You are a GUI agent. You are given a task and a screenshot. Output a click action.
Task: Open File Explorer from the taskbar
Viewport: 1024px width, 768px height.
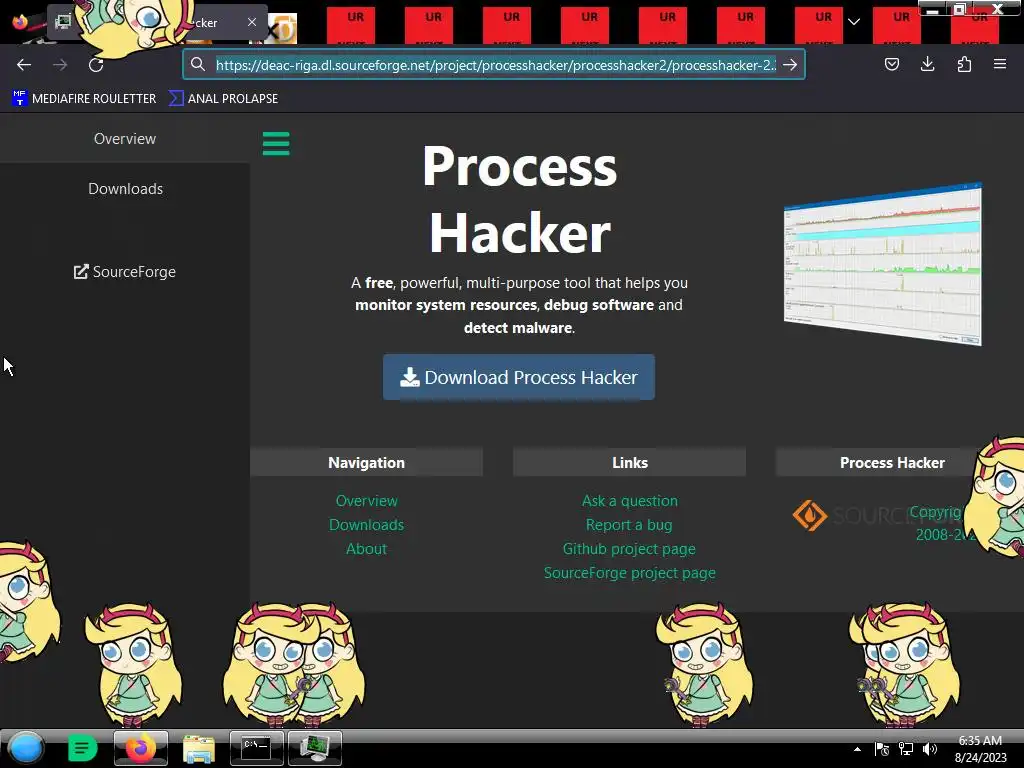199,749
